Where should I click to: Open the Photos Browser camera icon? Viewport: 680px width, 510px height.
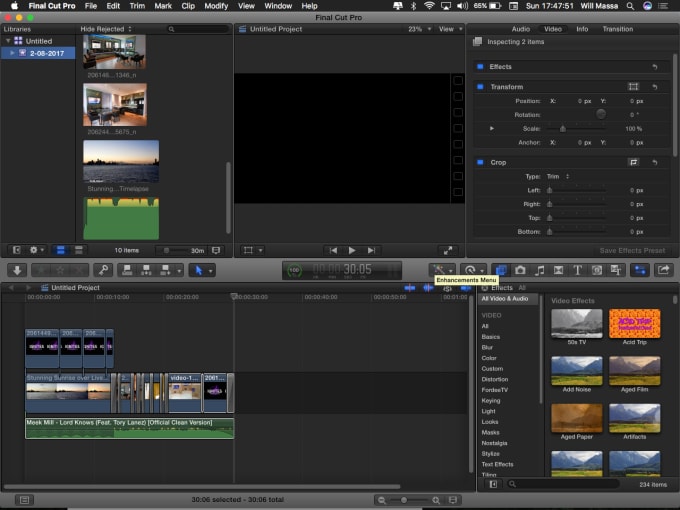click(520, 270)
